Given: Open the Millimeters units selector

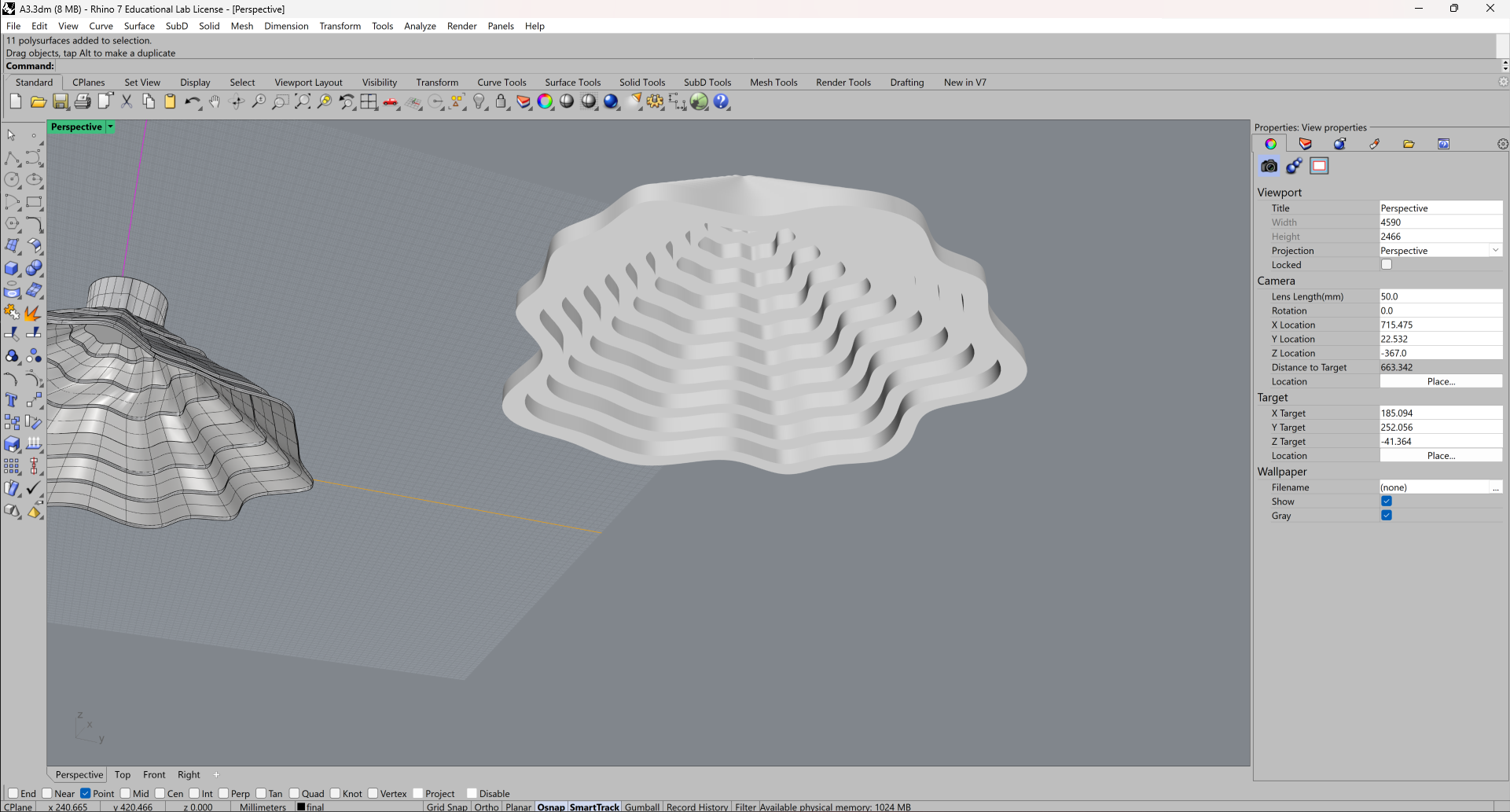Looking at the screenshot, I should [x=263, y=806].
